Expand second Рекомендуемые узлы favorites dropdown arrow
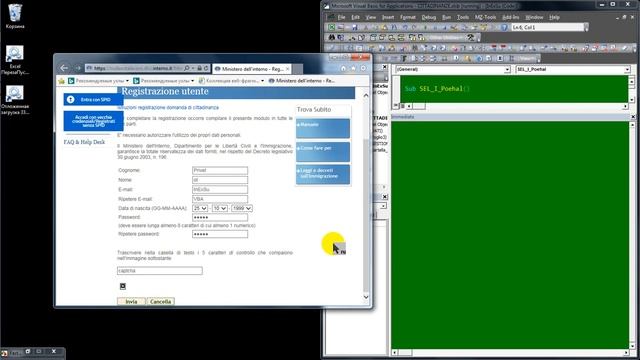 point(193,81)
